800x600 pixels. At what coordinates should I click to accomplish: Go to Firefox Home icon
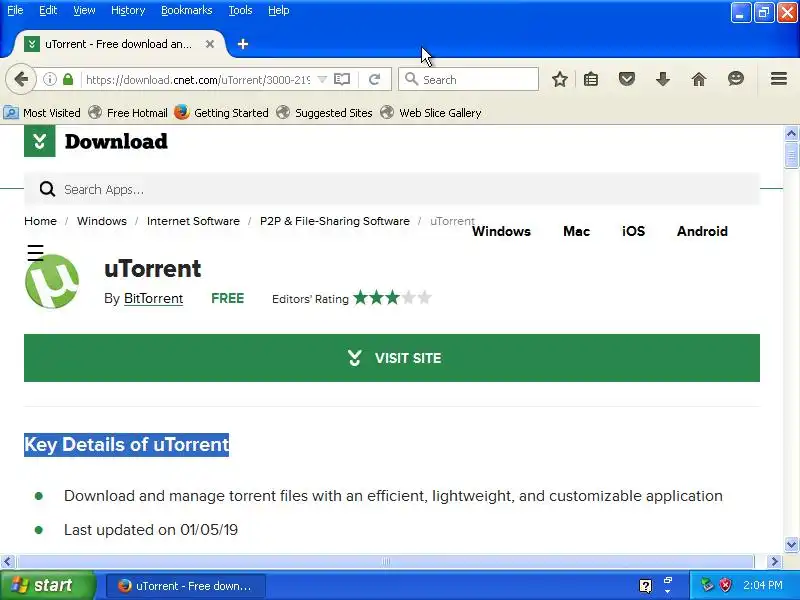[699, 79]
